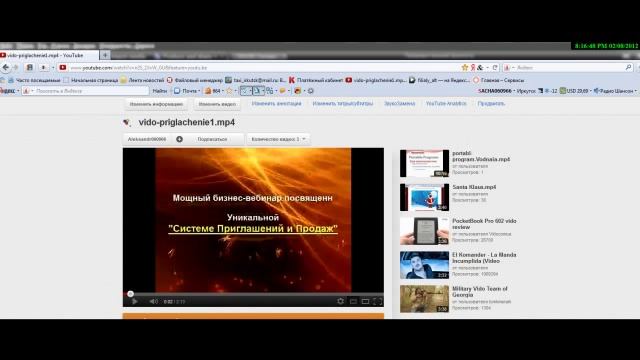Open the SACHA060966 account dropdown
The image size is (640, 360).
[x=496, y=91]
